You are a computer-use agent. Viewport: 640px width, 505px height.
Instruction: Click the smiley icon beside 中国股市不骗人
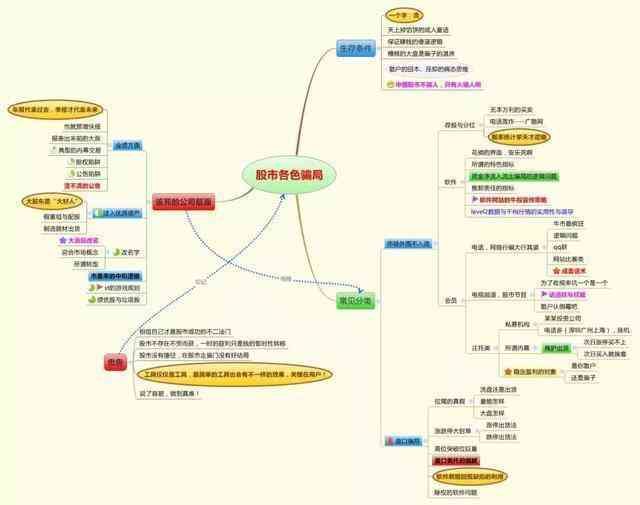click(x=391, y=85)
